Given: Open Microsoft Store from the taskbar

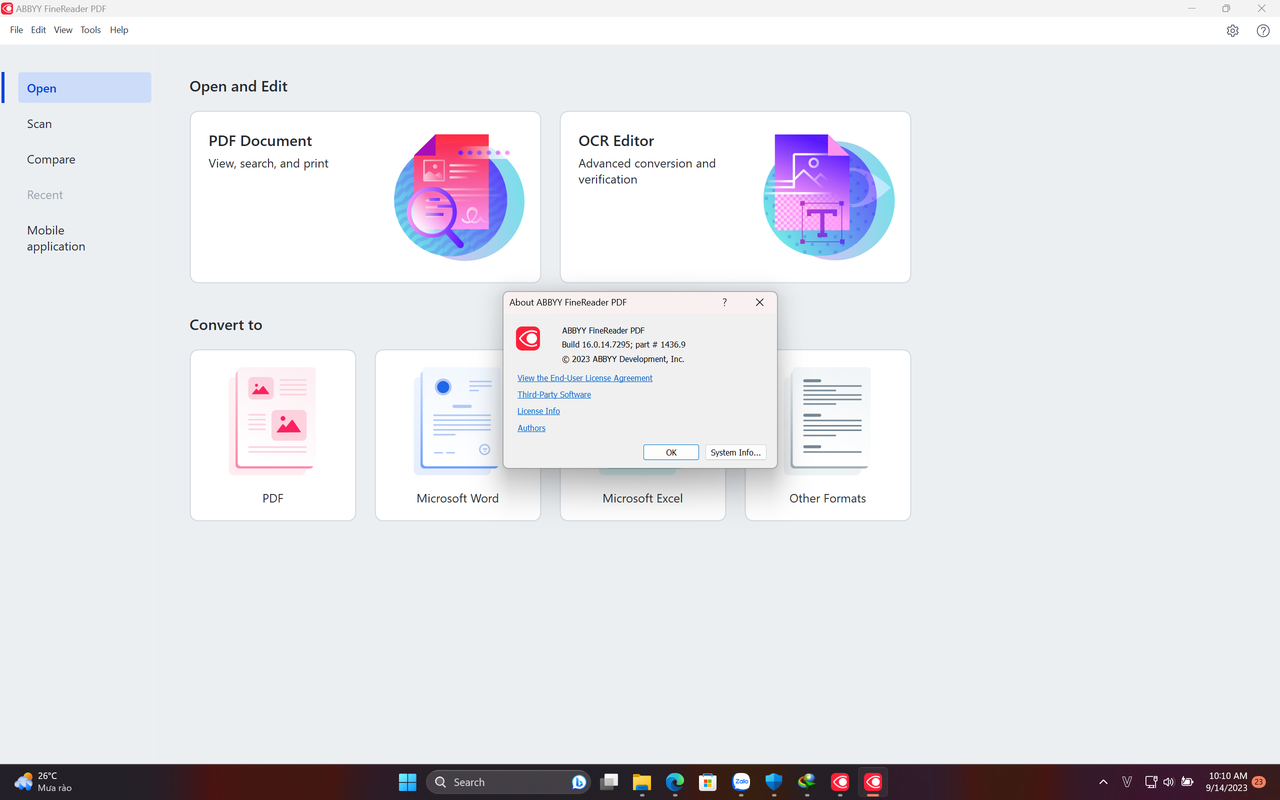Looking at the screenshot, I should coord(708,782).
